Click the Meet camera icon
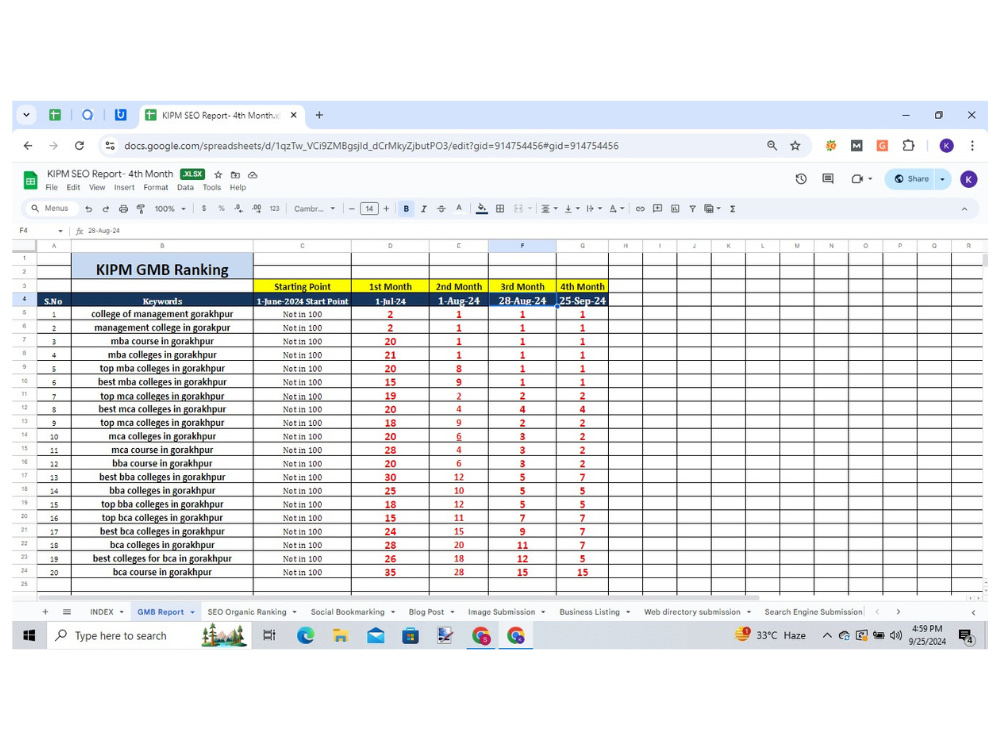The height and width of the screenshot is (750, 1000). click(x=857, y=179)
